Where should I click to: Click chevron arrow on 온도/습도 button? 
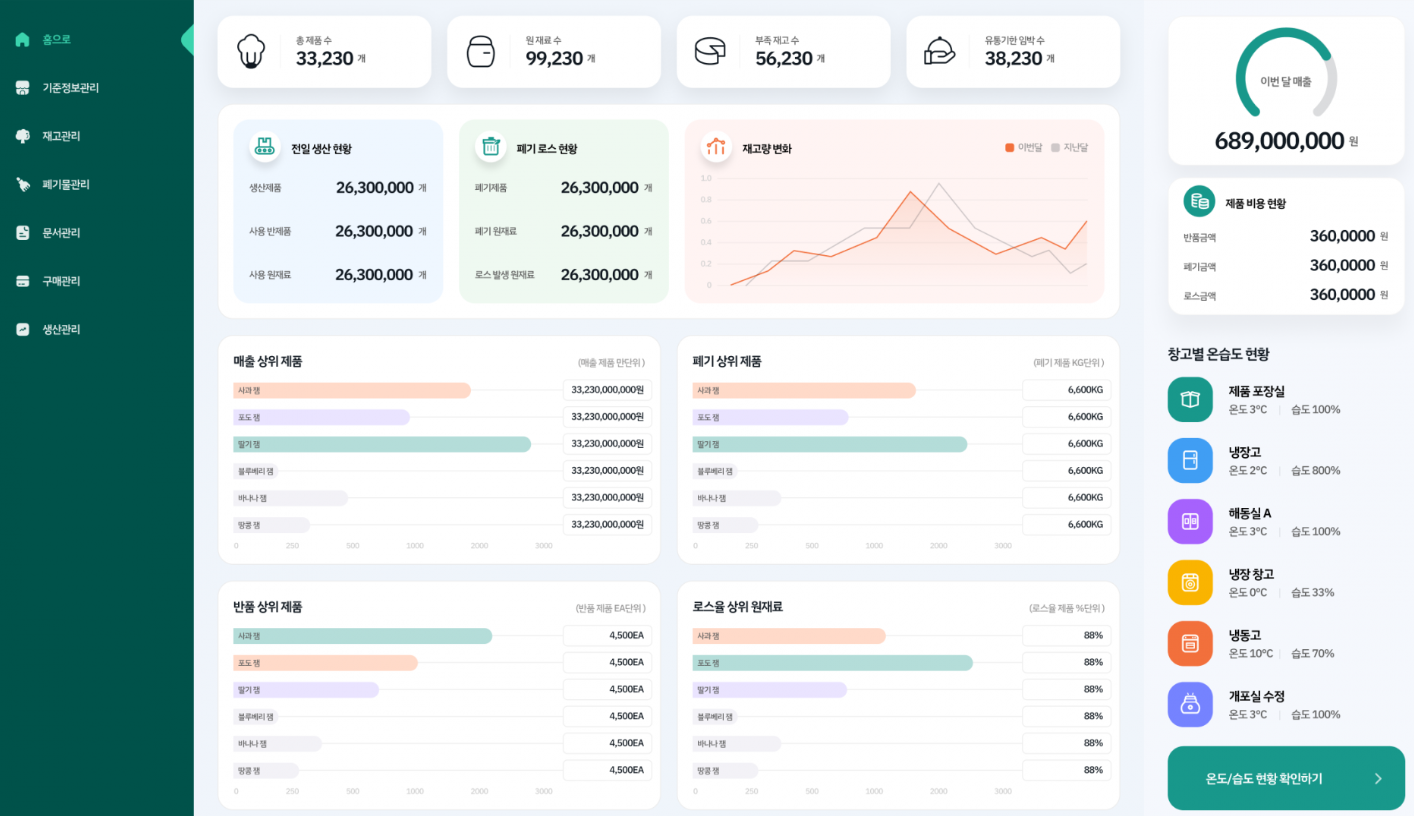tap(1378, 778)
